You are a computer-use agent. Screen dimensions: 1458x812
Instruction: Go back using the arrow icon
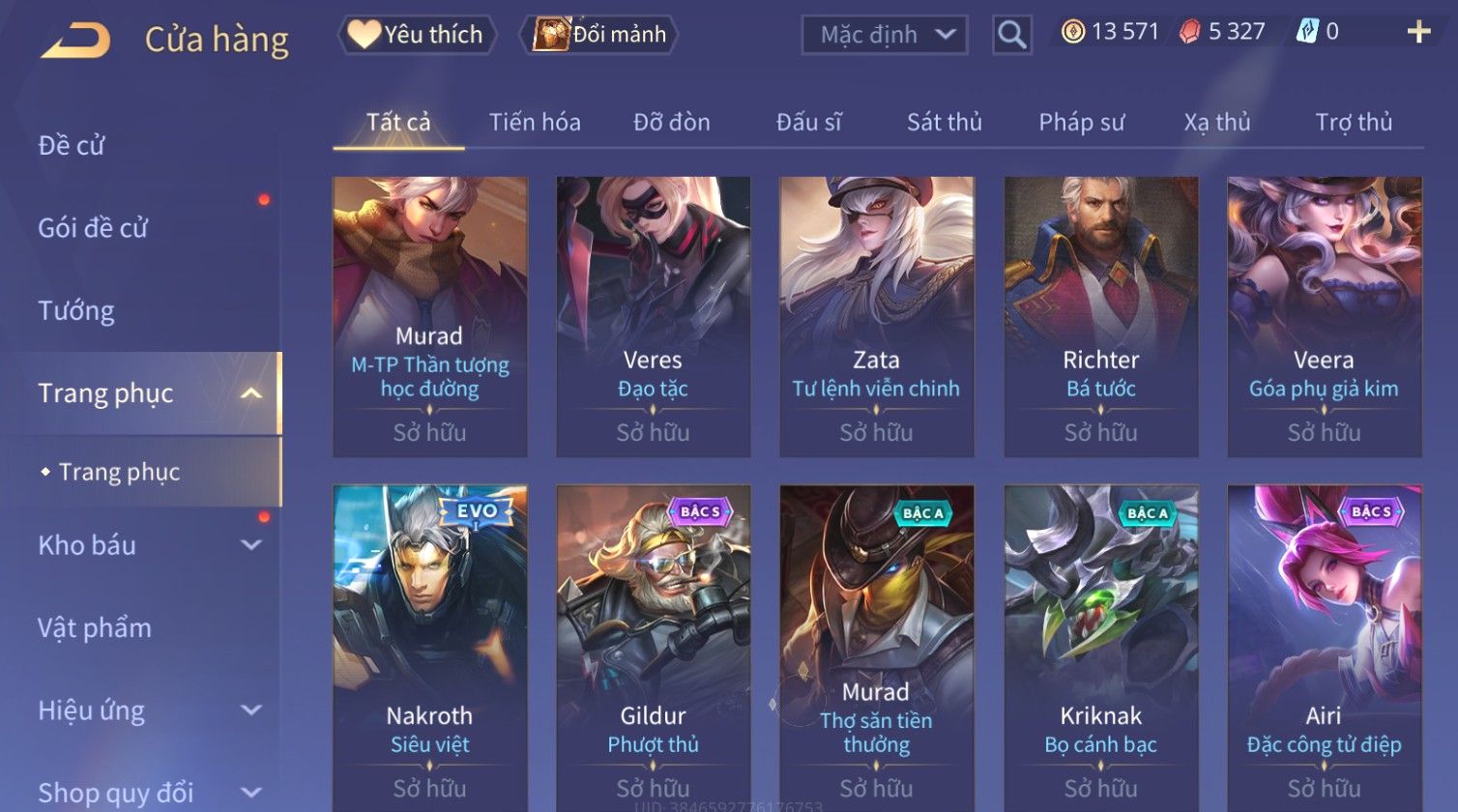[75, 40]
